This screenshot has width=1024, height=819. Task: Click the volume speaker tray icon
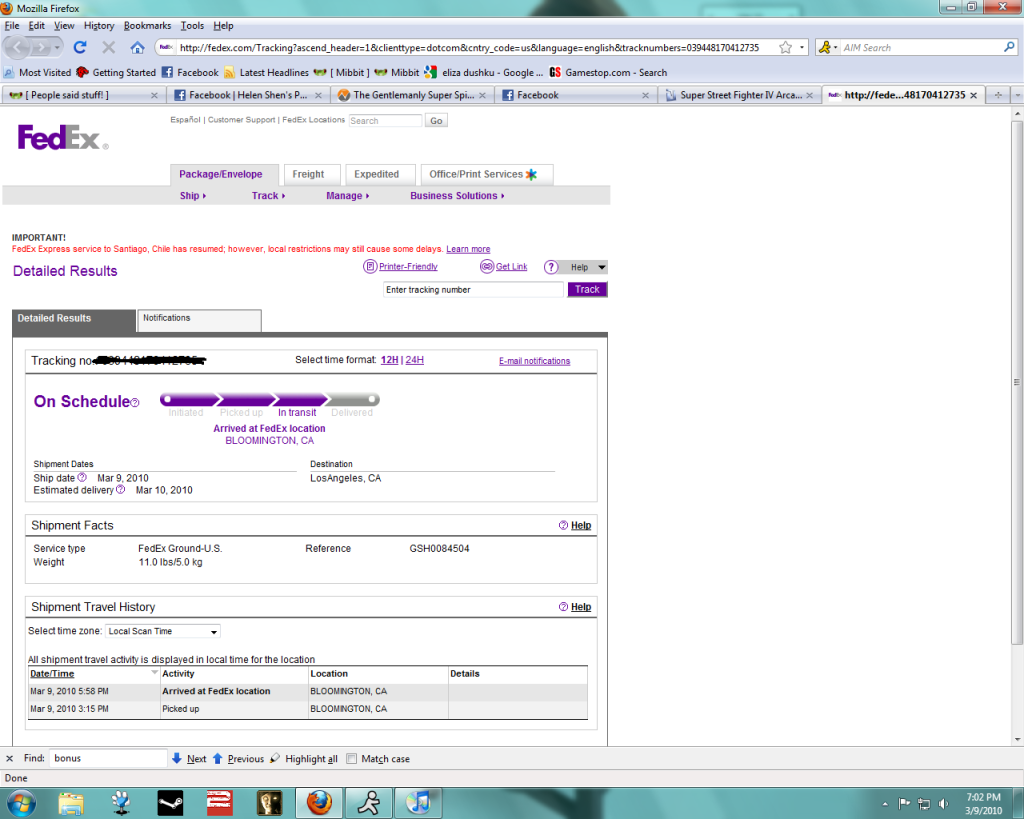pyautogui.click(x=943, y=803)
